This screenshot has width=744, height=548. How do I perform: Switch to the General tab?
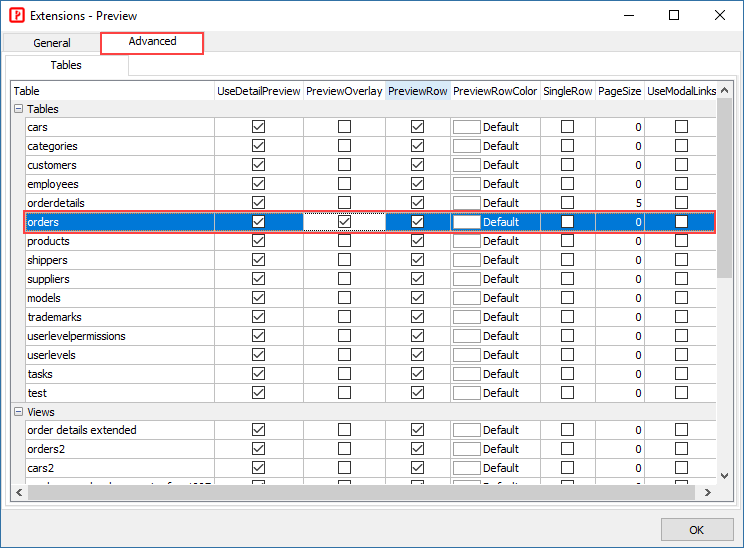52,43
